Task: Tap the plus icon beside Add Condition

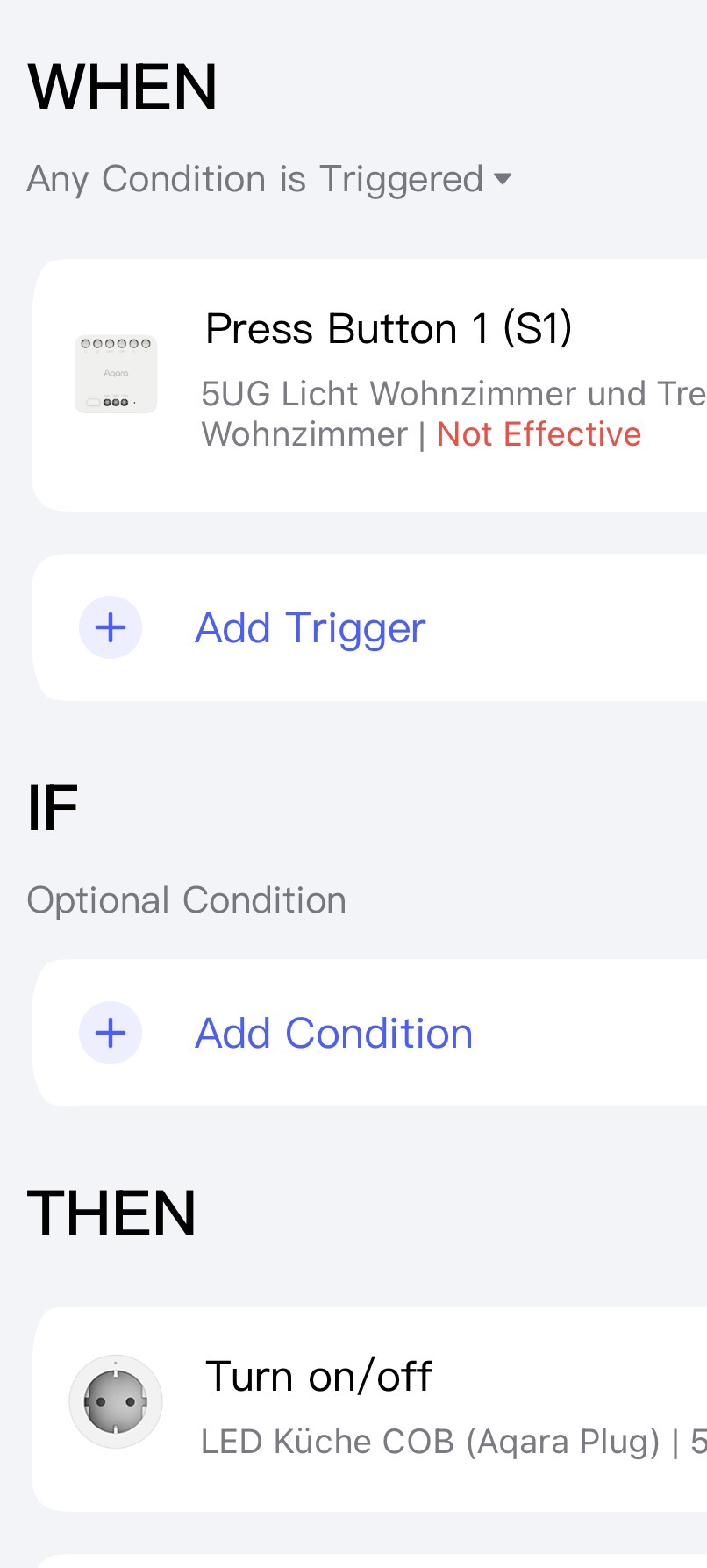Action: 111,1033
